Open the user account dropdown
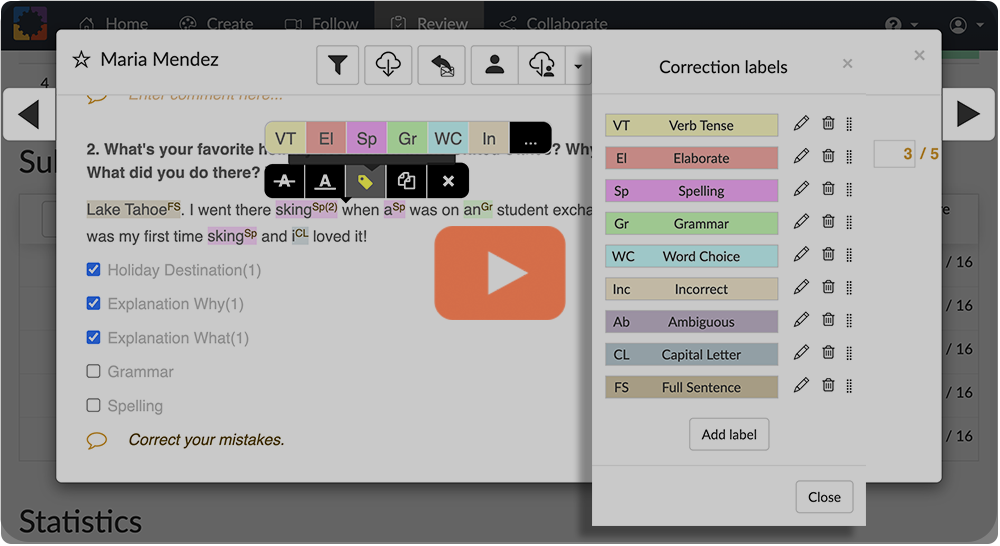 point(966,25)
